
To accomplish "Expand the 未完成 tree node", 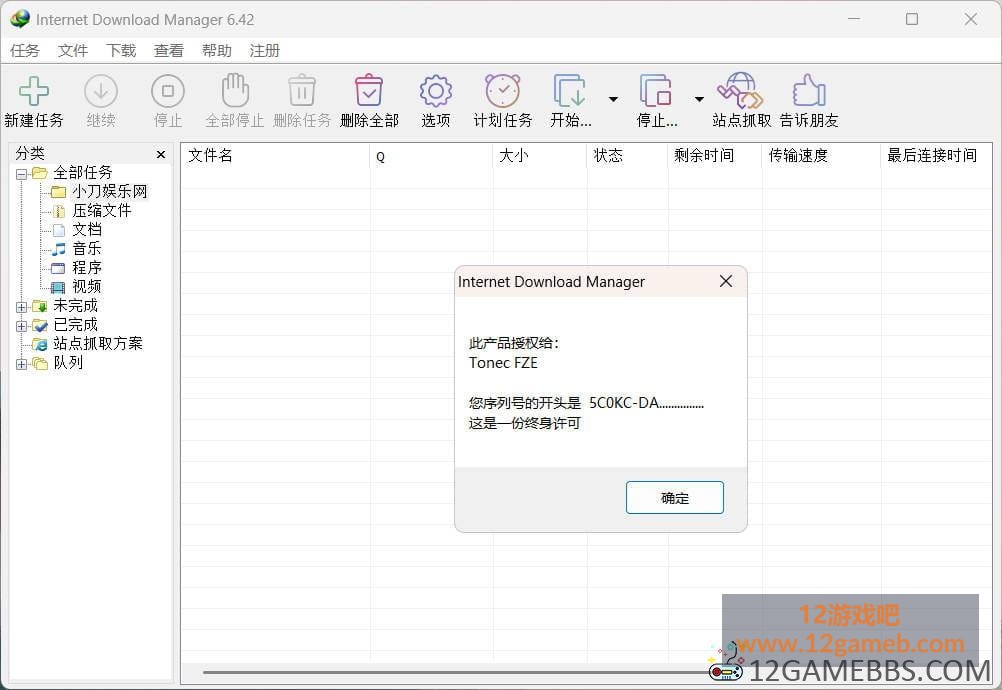I will [x=21, y=307].
